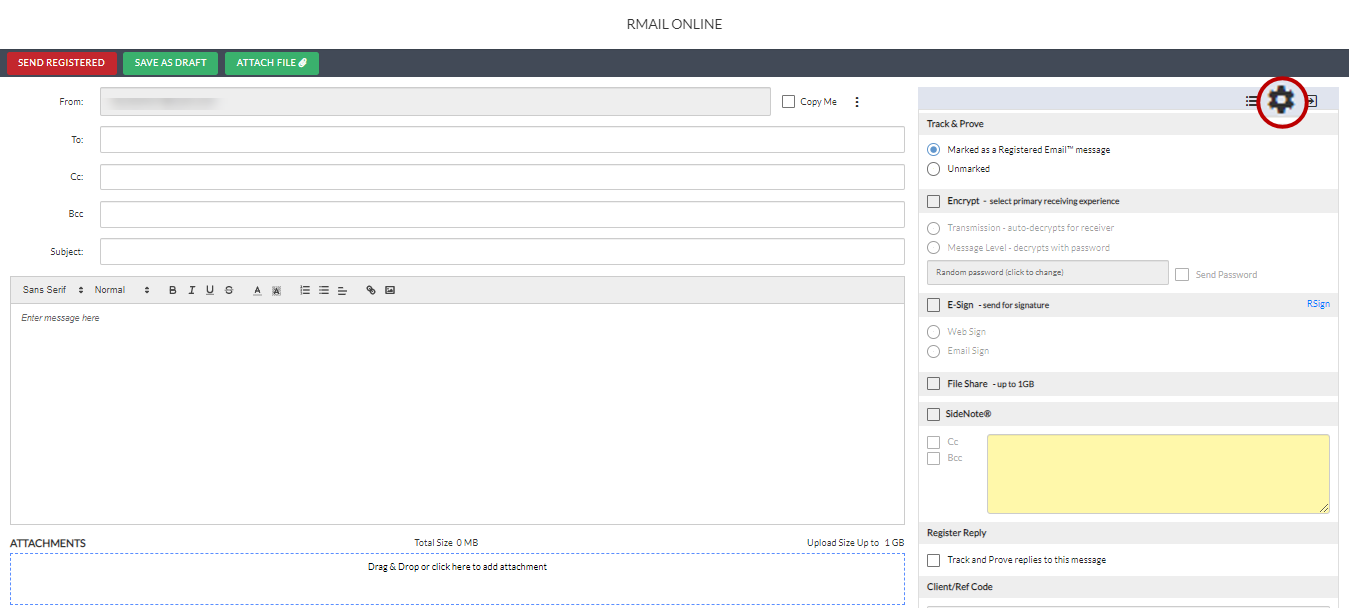Select the Unmarked radio option
1349x608 pixels.
[934, 169]
